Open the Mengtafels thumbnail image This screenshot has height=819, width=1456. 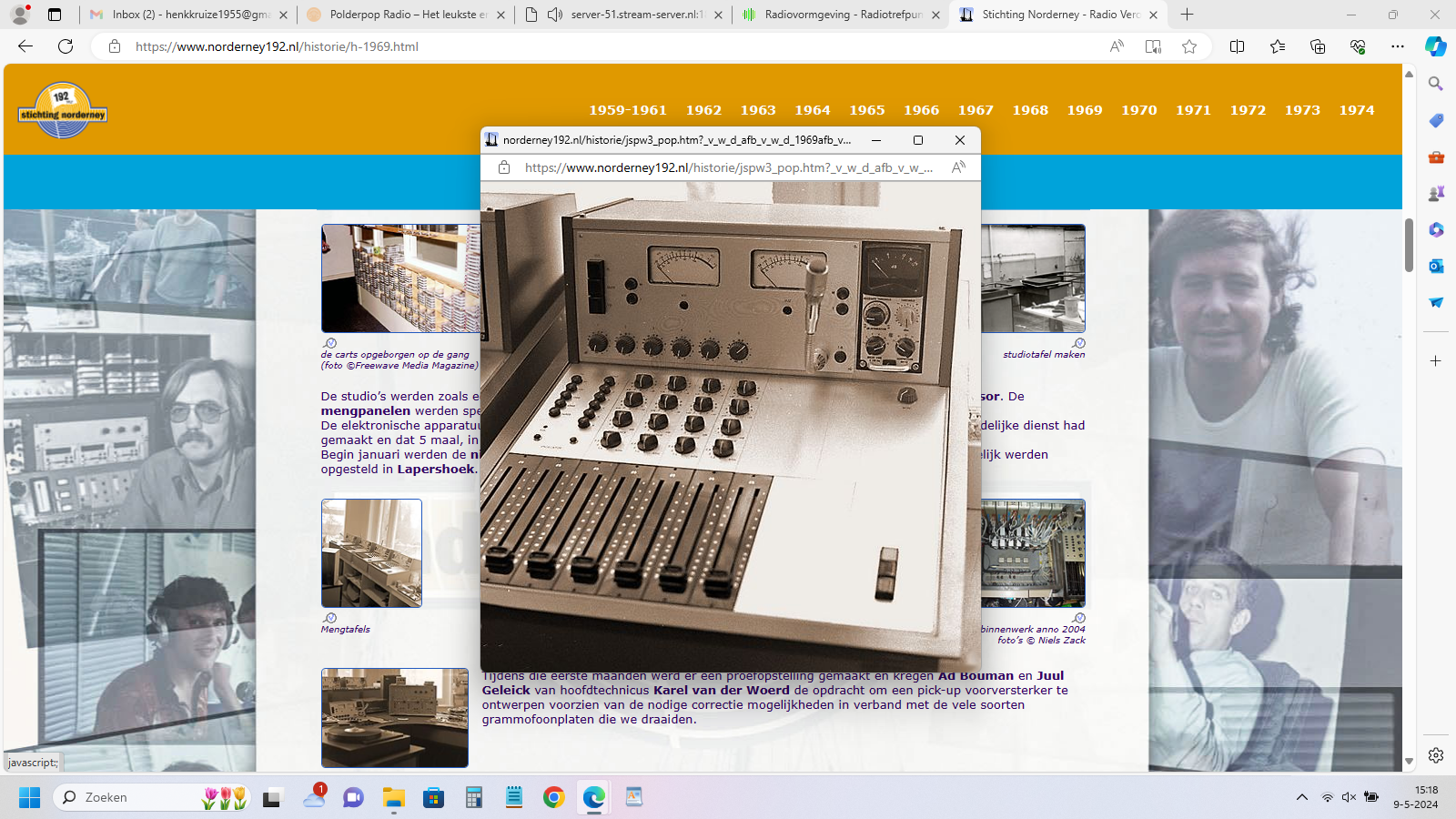click(x=371, y=552)
